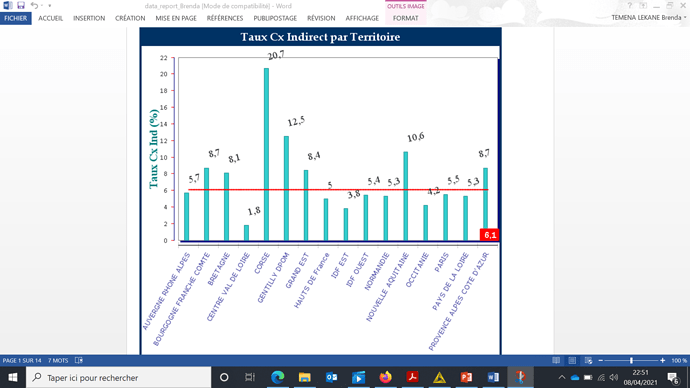The width and height of the screenshot is (690, 388).
Task: Open Cortana circle icon in taskbar
Action: 224,377
